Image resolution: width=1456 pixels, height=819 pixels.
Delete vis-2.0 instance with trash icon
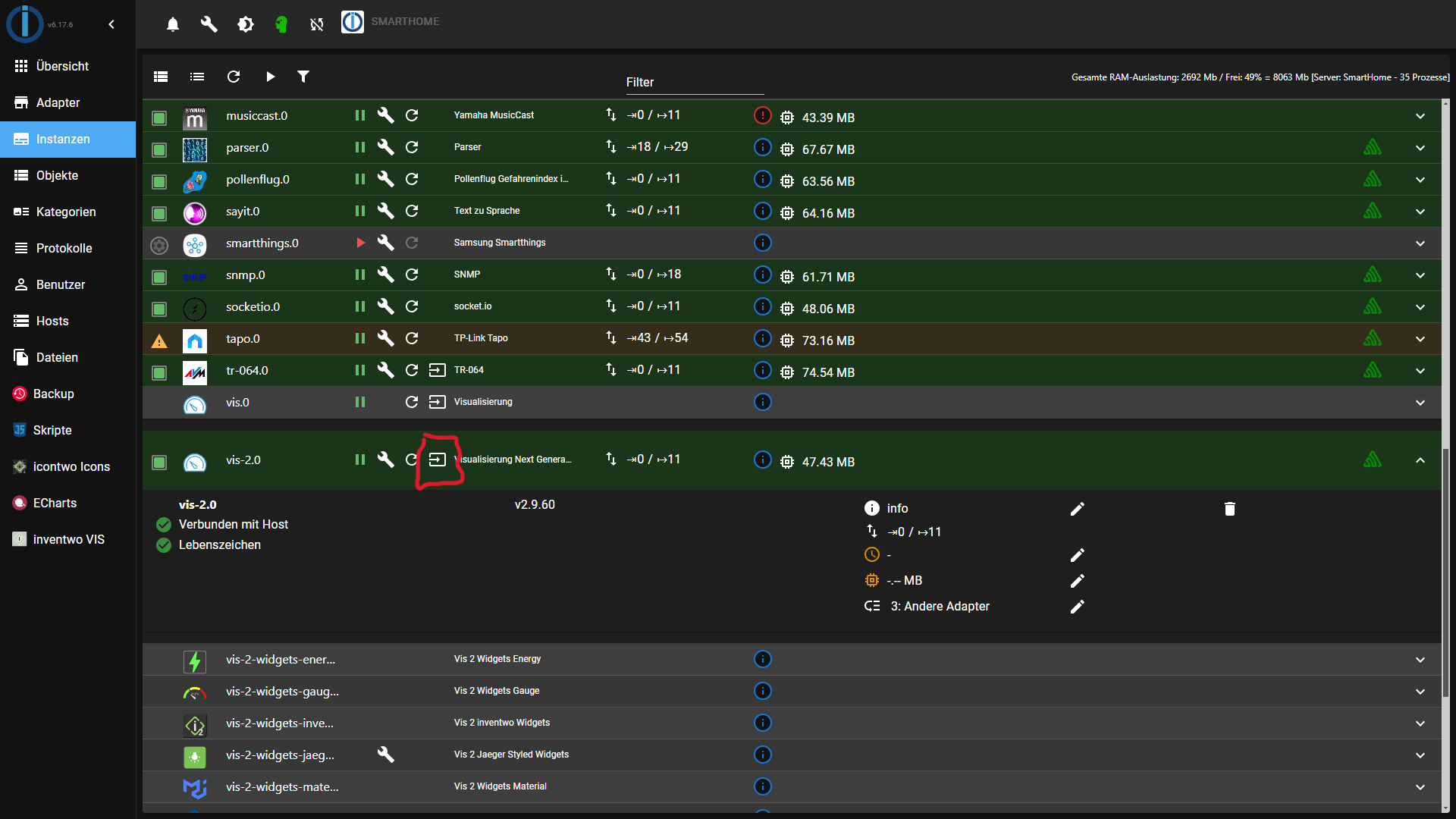pos(1229,509)
